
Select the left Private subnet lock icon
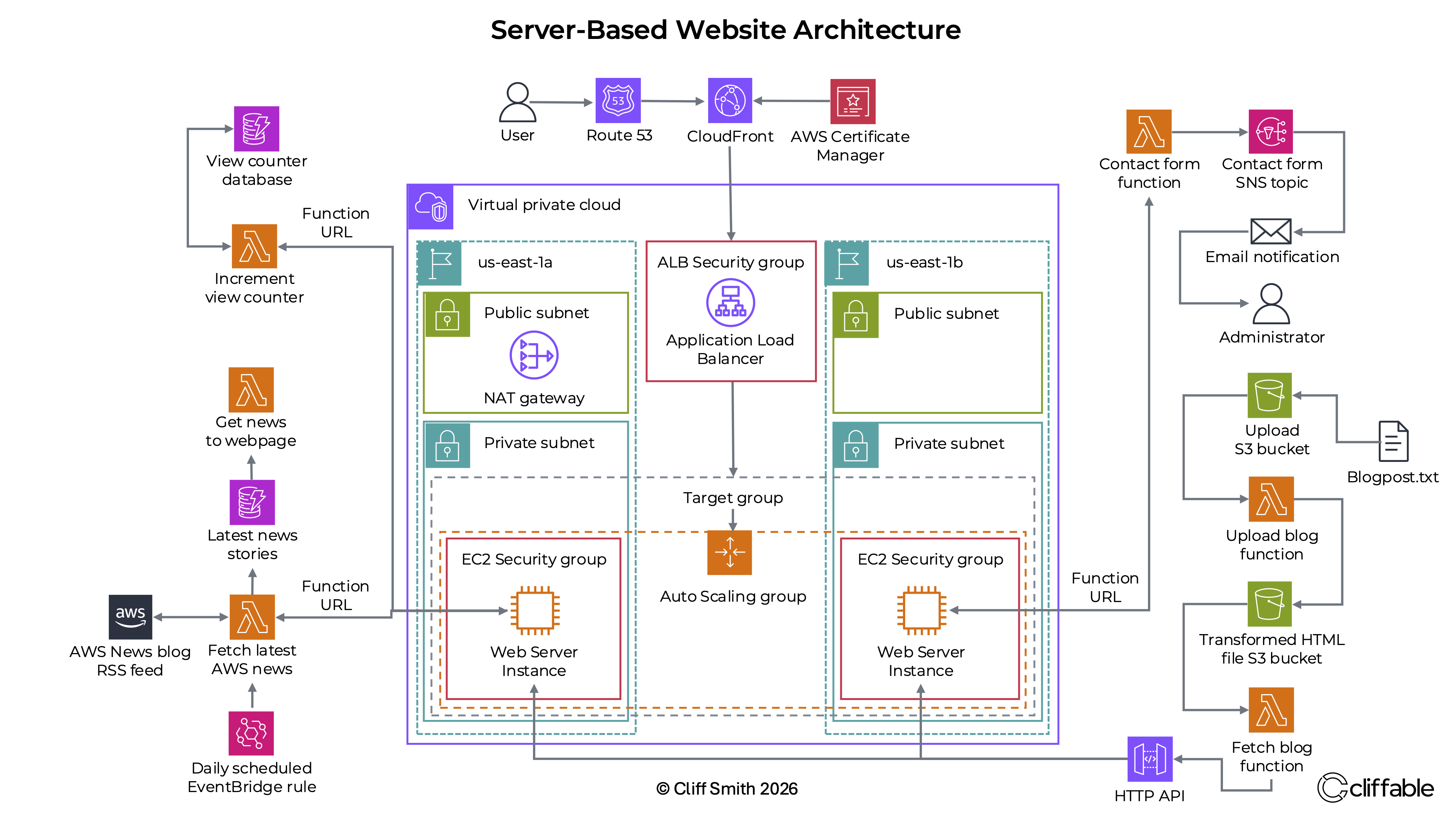tap(447, 446)
